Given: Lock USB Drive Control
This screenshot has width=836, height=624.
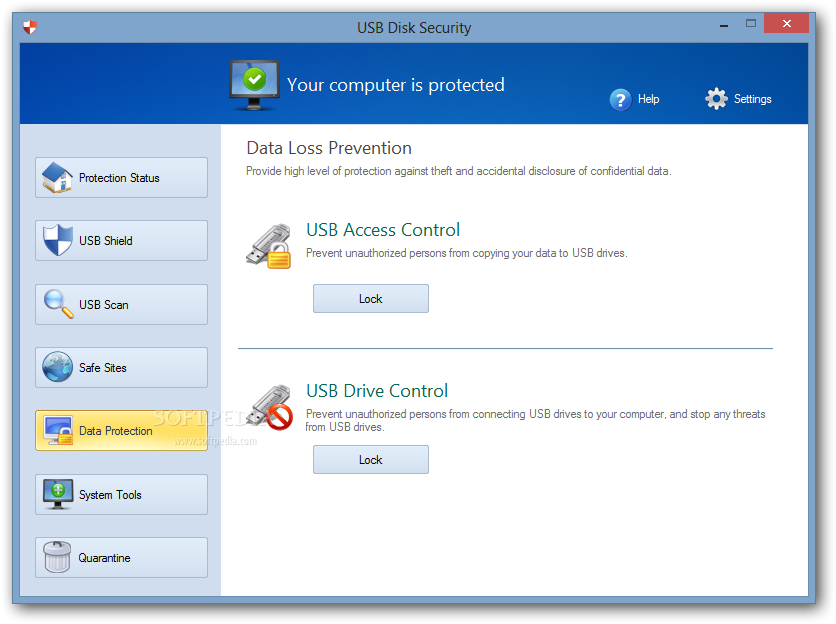Looking at the screenshot, I should (371, 460).
